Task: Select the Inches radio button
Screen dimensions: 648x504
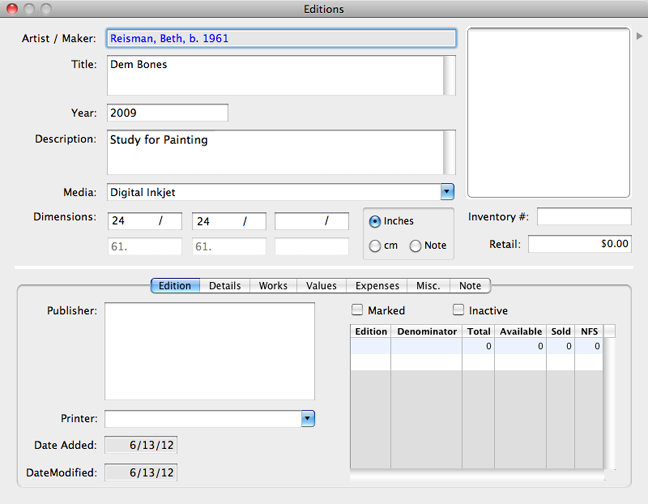Action: [375, 221]
